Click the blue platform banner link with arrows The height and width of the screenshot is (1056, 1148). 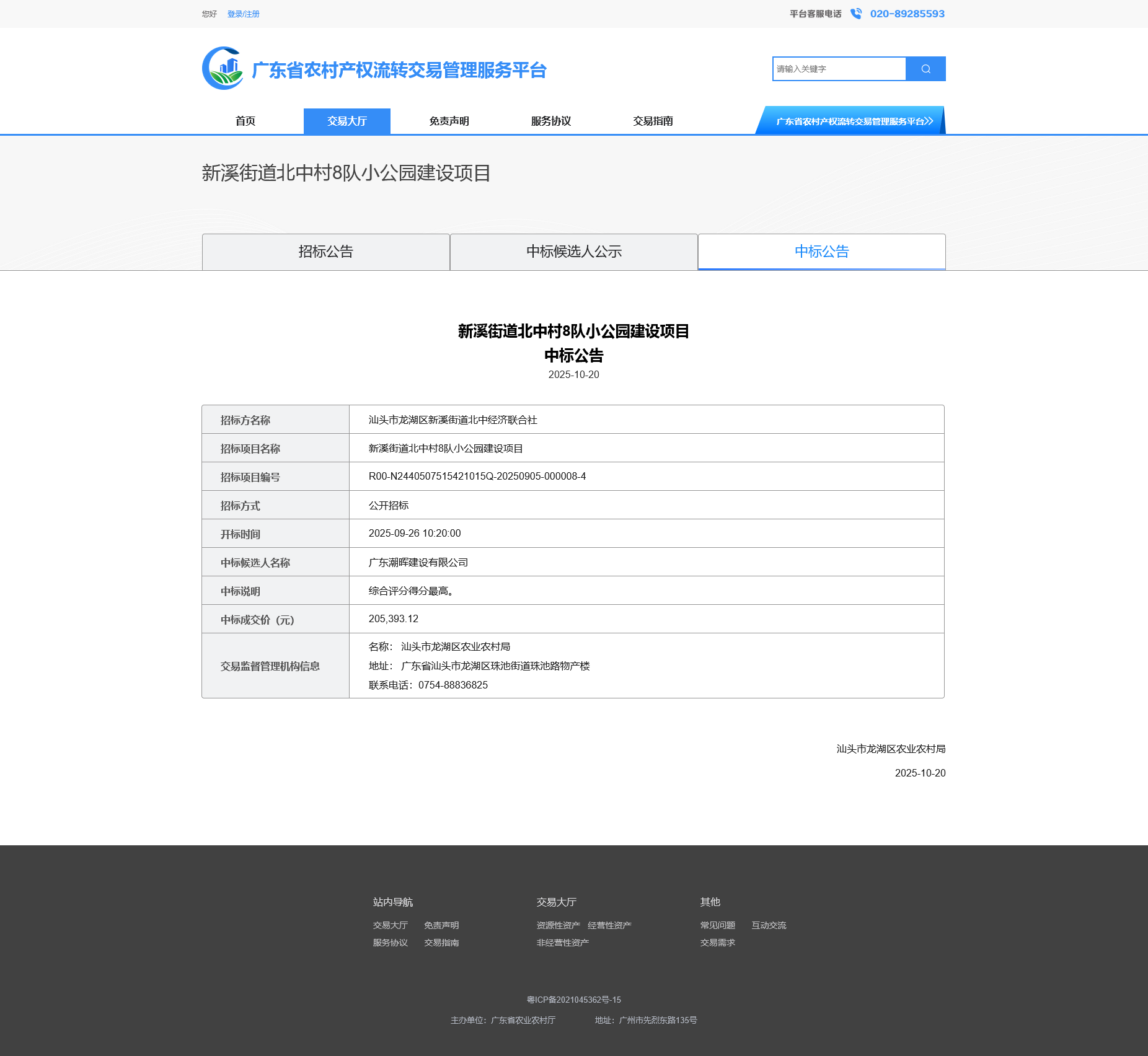click(x=852, y=121)
